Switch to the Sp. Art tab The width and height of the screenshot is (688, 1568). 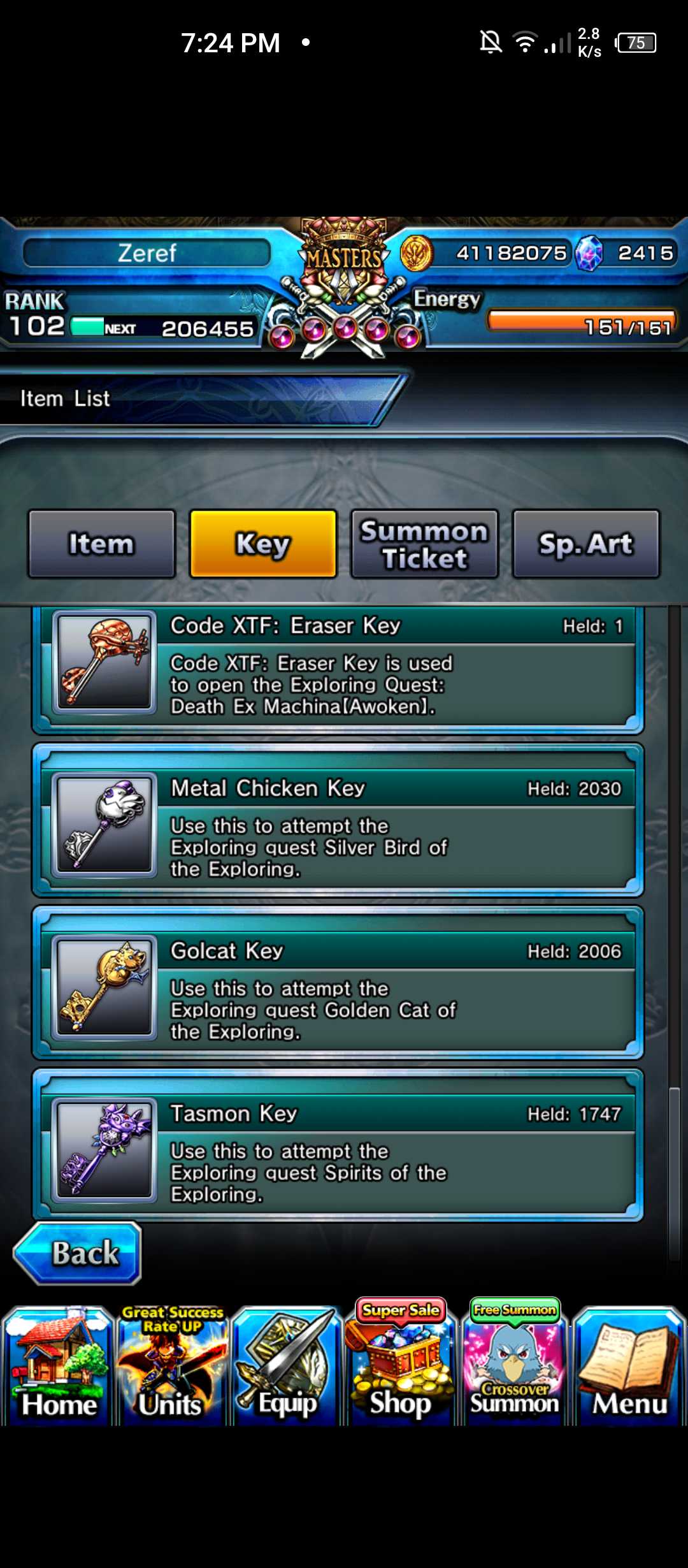pos(586,544)
